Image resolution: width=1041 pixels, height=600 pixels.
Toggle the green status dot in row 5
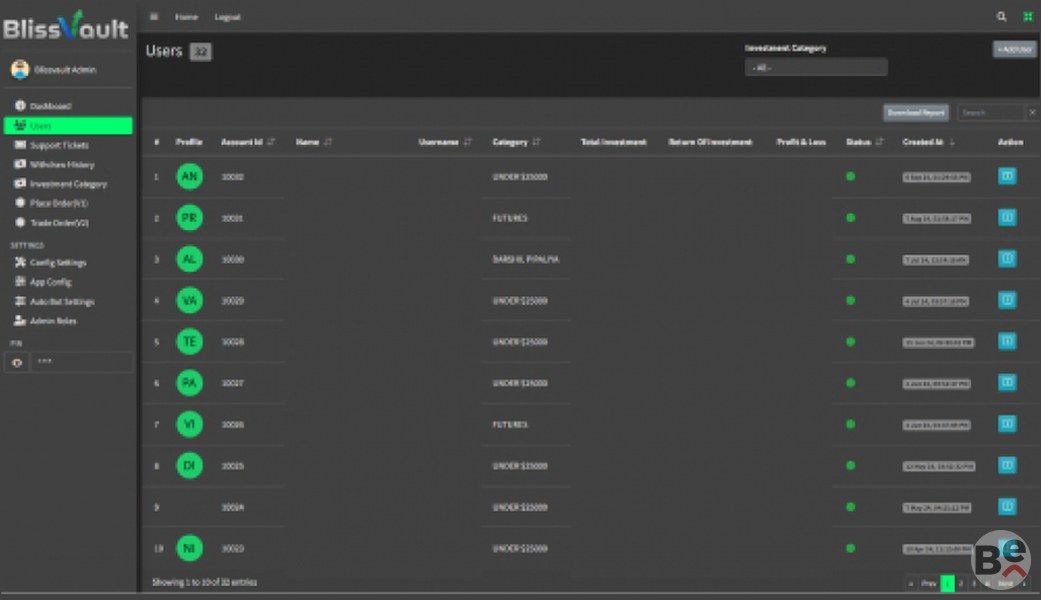point(850,342)
